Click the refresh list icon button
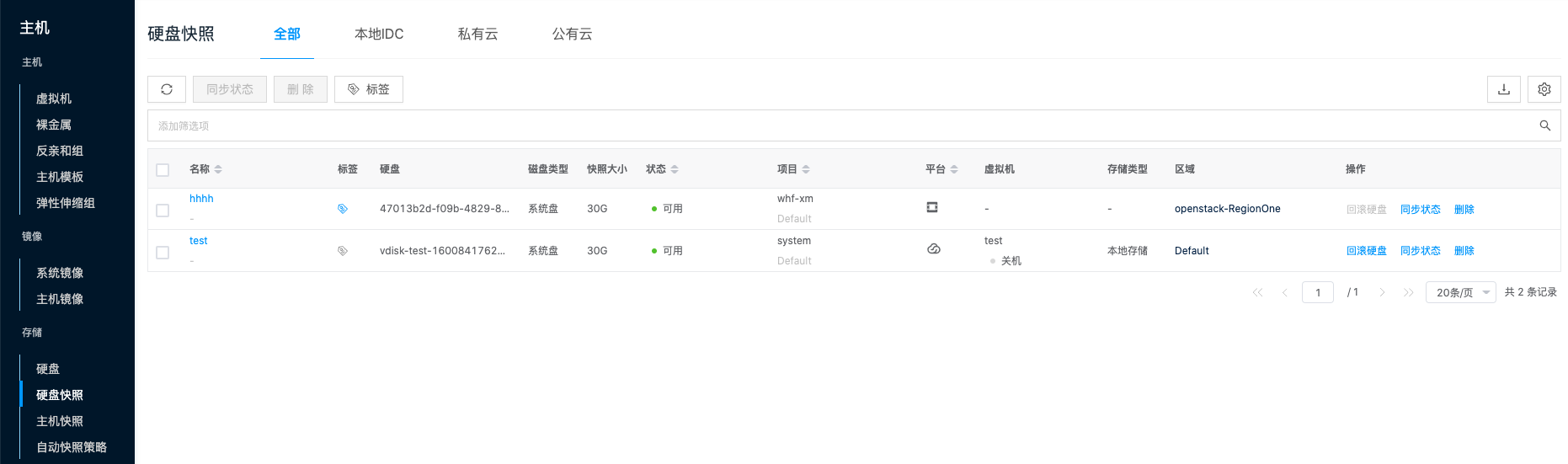Viewport: 1568px width, 464px height. pos(167,89)
